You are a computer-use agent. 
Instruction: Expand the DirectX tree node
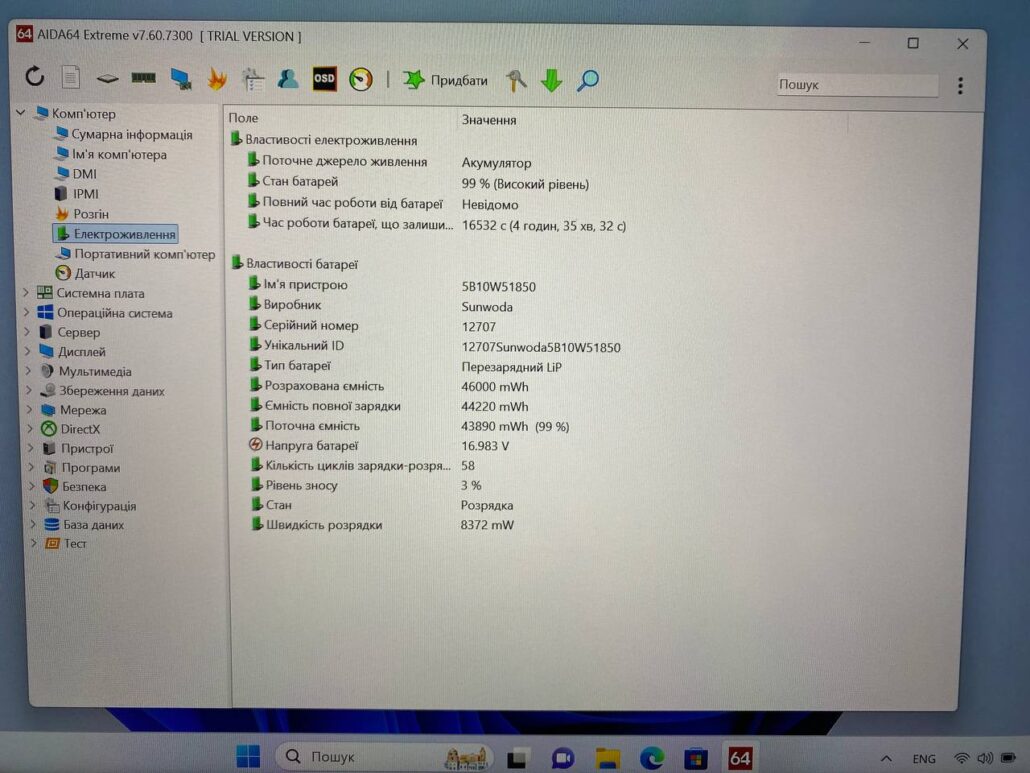(x=31, y=429)
